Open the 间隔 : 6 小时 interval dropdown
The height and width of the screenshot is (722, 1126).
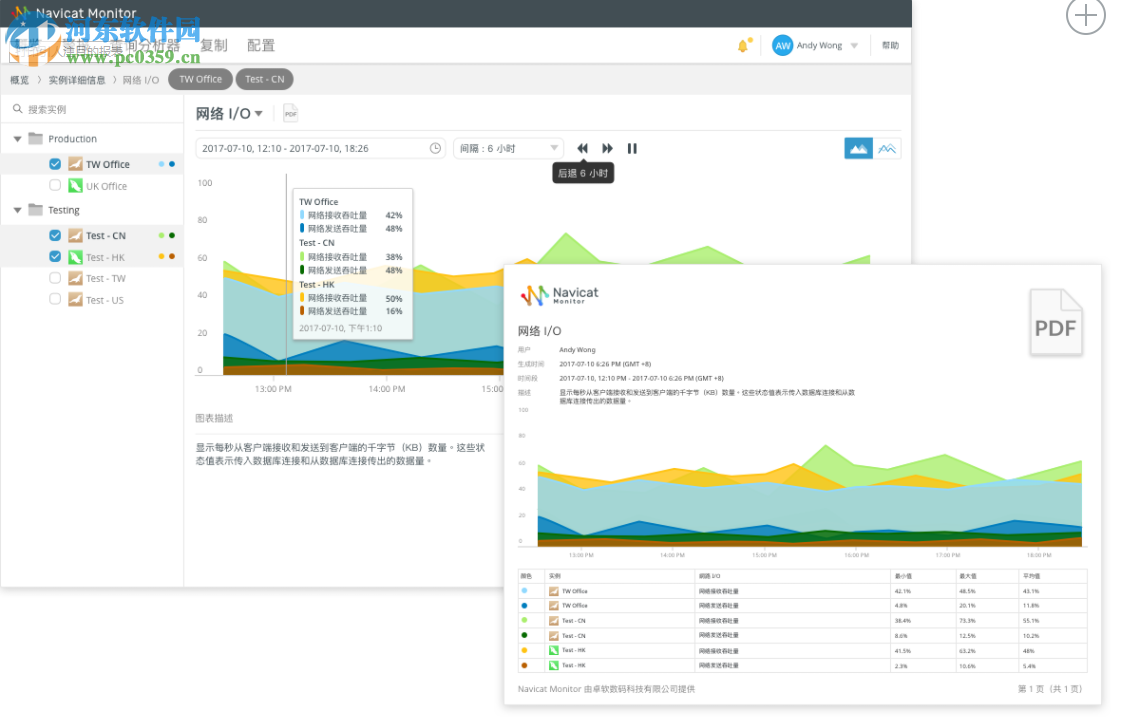pyautogui.click(x=507, y=148)
